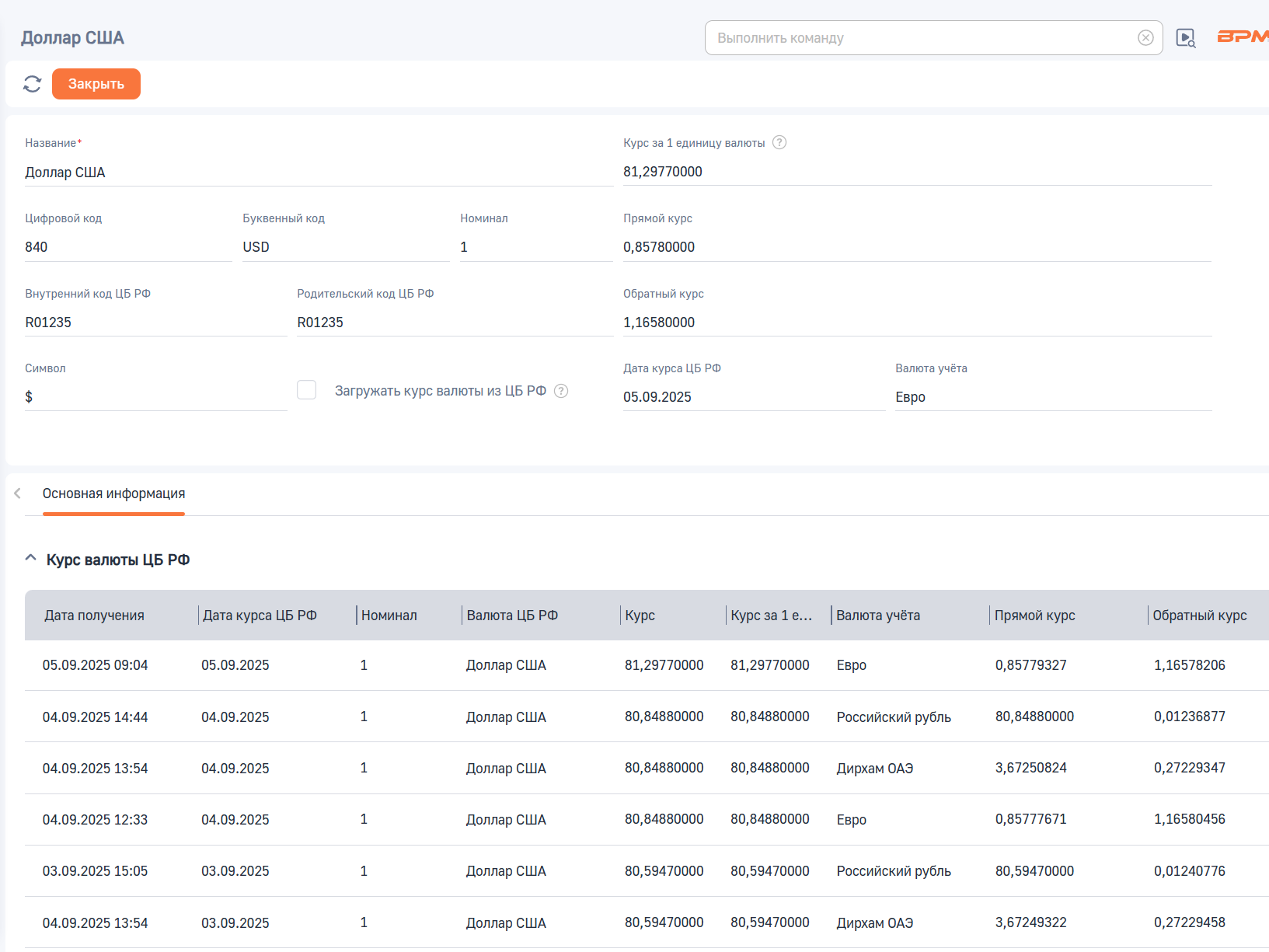Viewport: 1269px width, 952px height.
Task: Click the left arrow beside tabs
Action: click(x=17, y=493)
